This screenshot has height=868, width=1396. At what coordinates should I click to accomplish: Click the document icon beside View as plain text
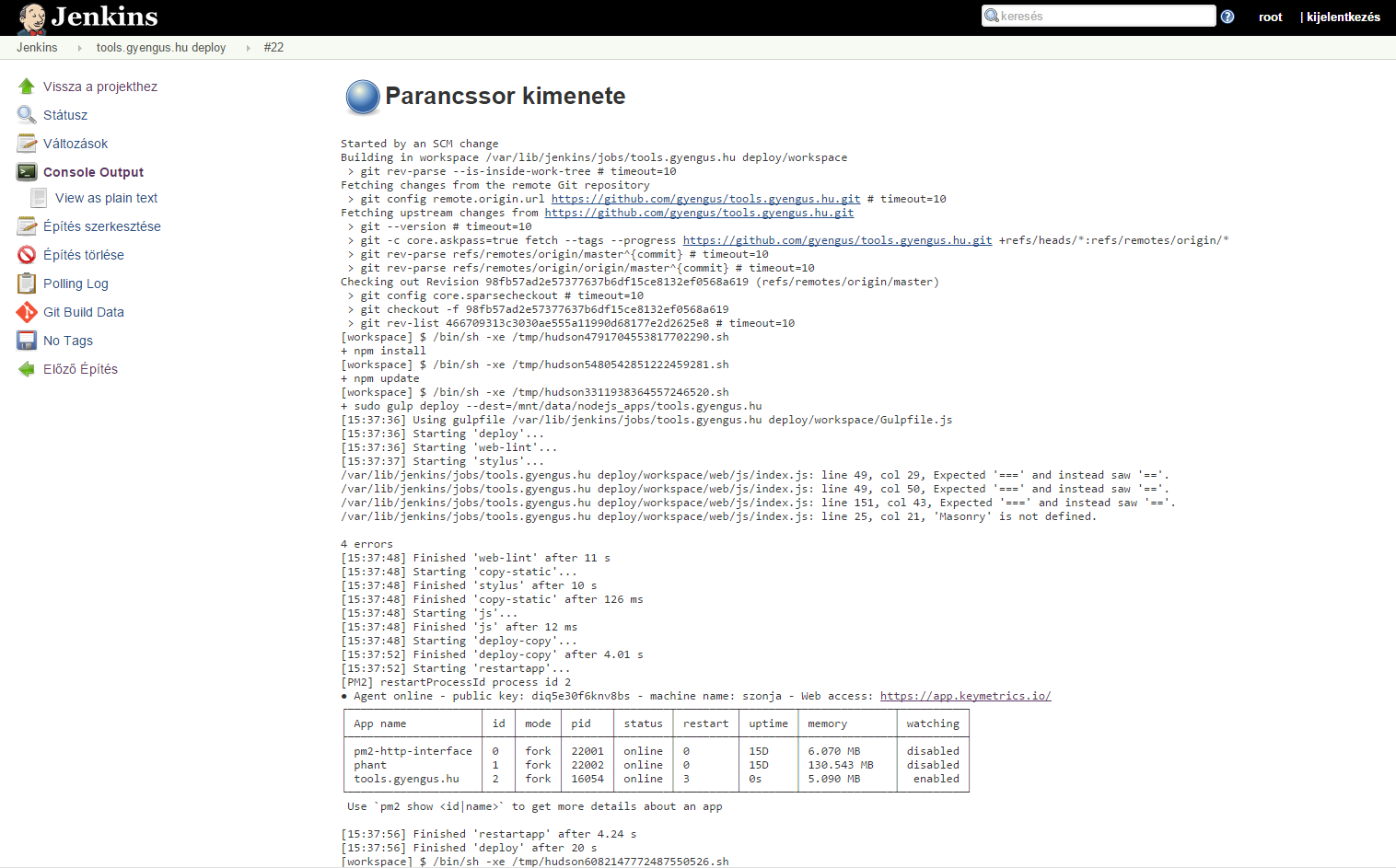pos(39,198)
